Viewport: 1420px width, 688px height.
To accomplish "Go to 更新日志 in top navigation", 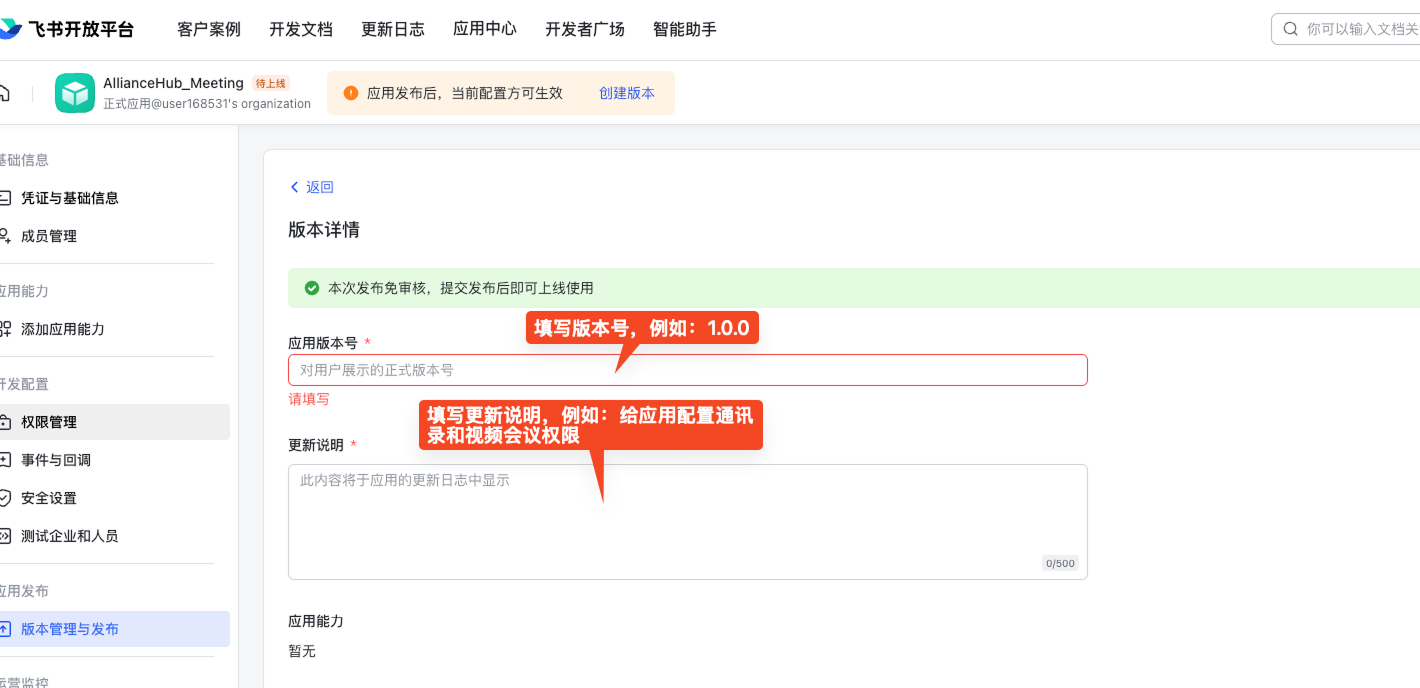I will pyautogui.click(x=393, y=29).
